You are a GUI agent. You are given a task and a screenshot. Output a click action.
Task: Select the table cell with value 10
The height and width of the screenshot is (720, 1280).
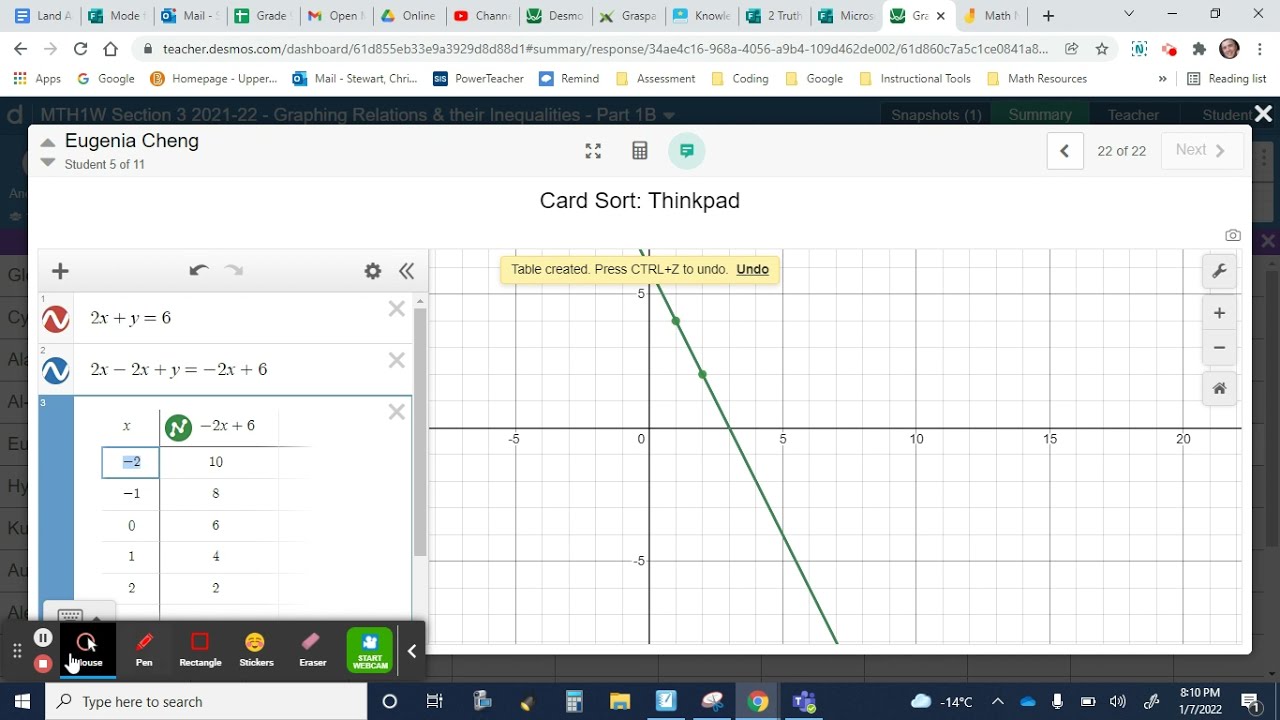(216, 462)
